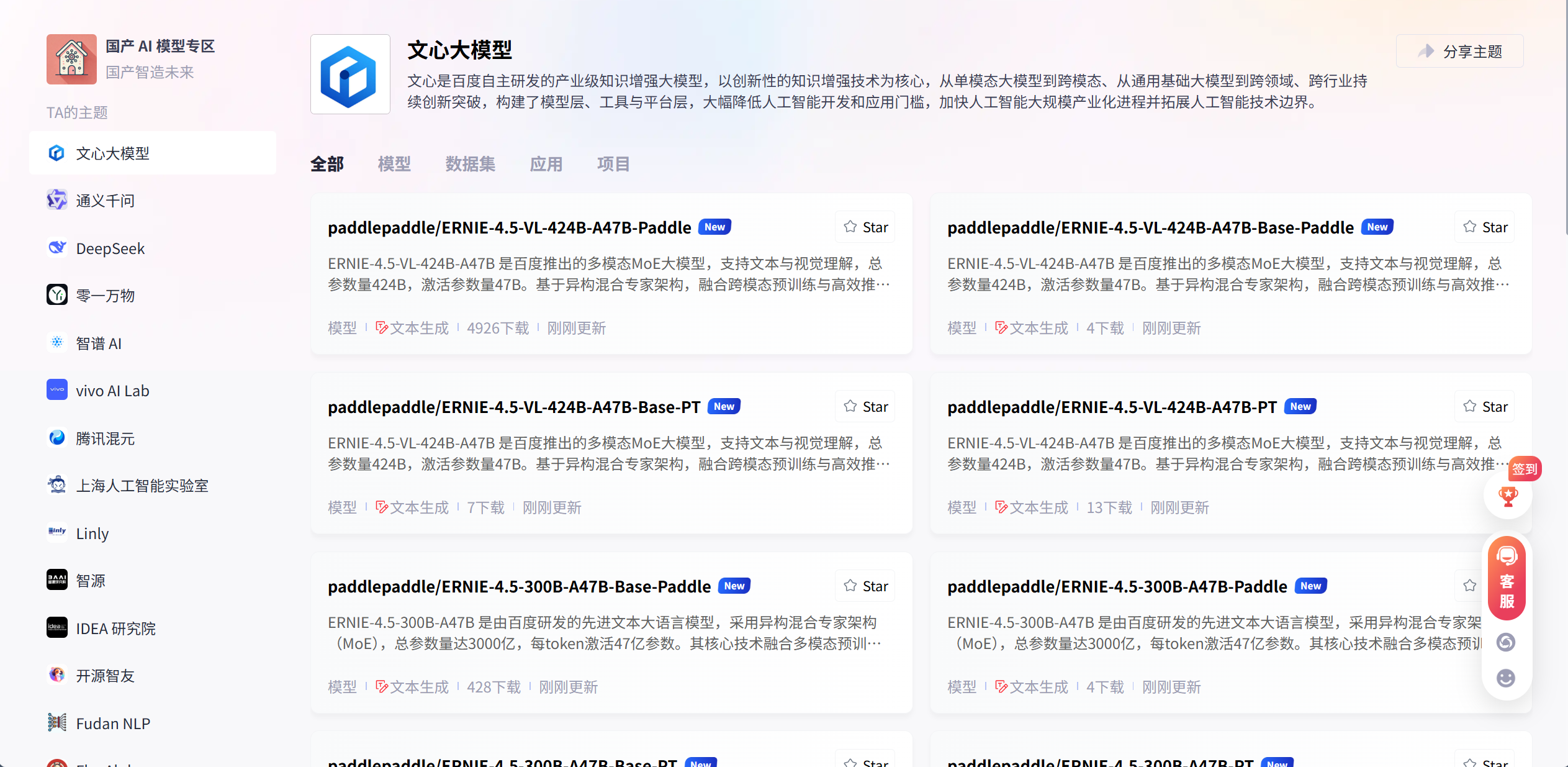Screen dimensions: 1568x767
Task: Click the 文心大模型 large logo thumbnail
Action: coord(350,74)
